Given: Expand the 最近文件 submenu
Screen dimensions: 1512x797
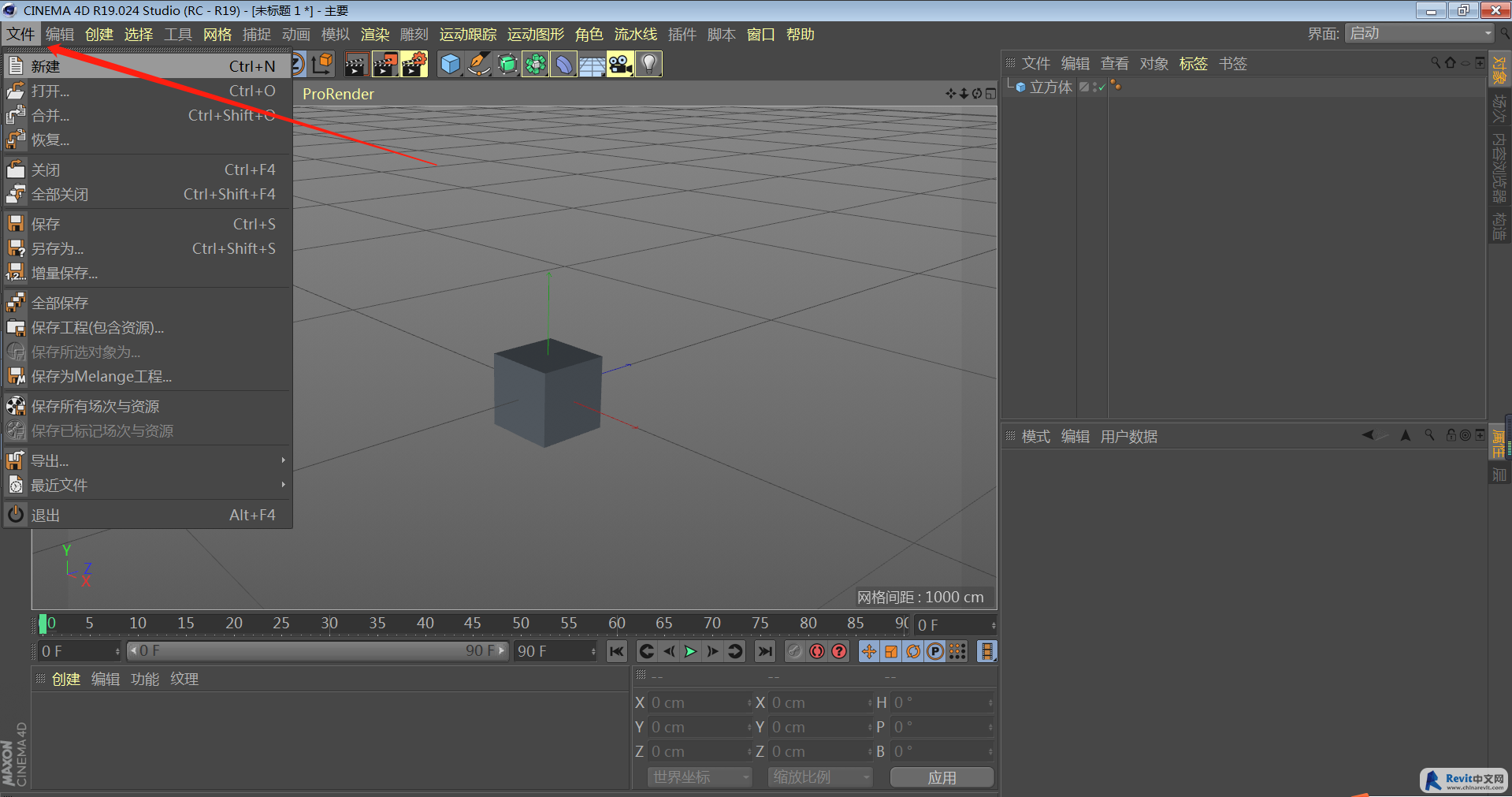Looking at the screenshot, I should (x=147, y=485).
